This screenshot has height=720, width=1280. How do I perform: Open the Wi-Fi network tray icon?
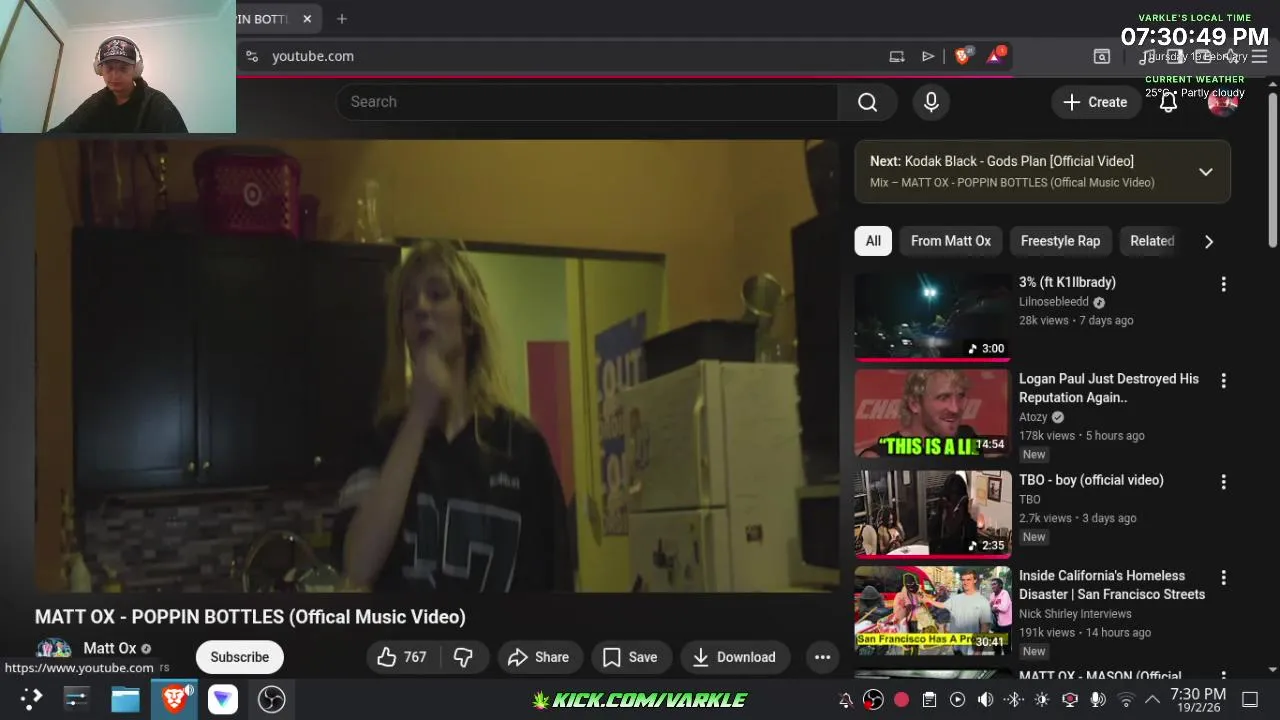click(x=1126, y=700)
